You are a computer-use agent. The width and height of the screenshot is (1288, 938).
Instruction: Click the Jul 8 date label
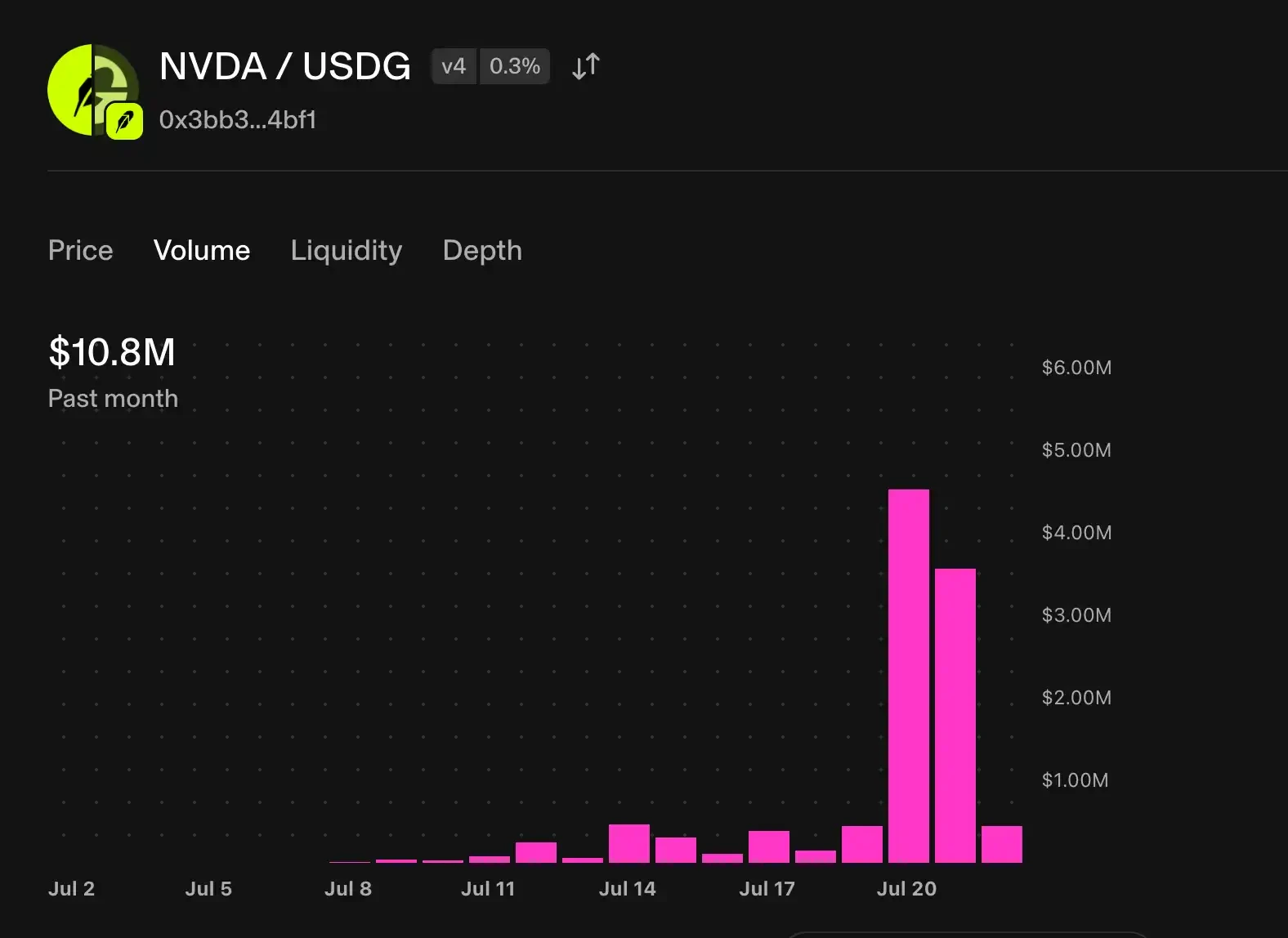click(x=348, y=889)
